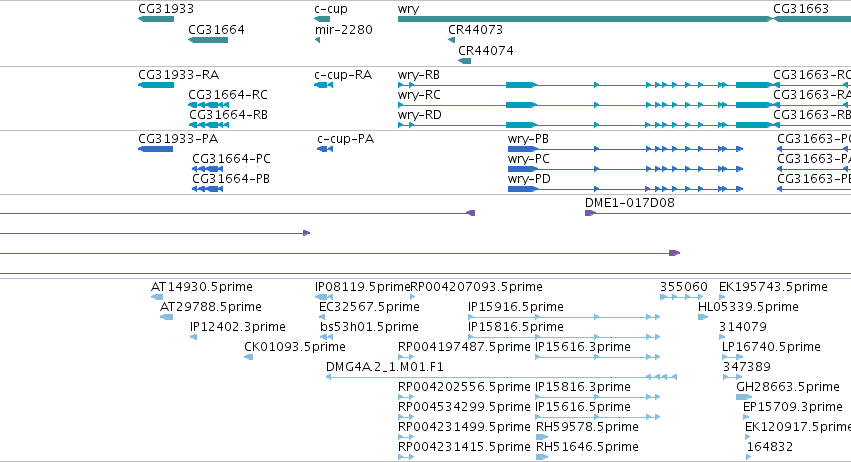Select the wry-RC transcript
Image resolution: width=851 pixels, height=462 pixels.
click(586, 105)
